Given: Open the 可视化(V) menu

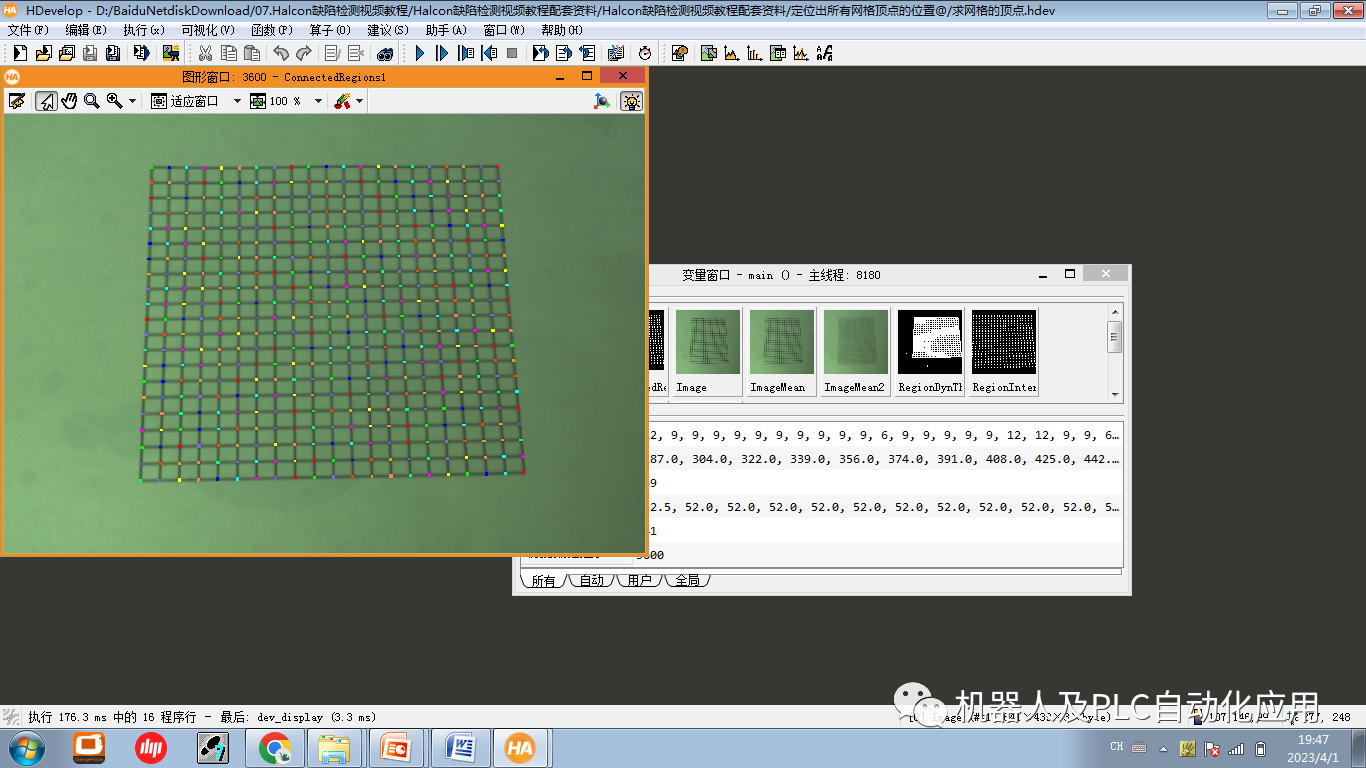Looking at the screenshot, I should 208,30.
